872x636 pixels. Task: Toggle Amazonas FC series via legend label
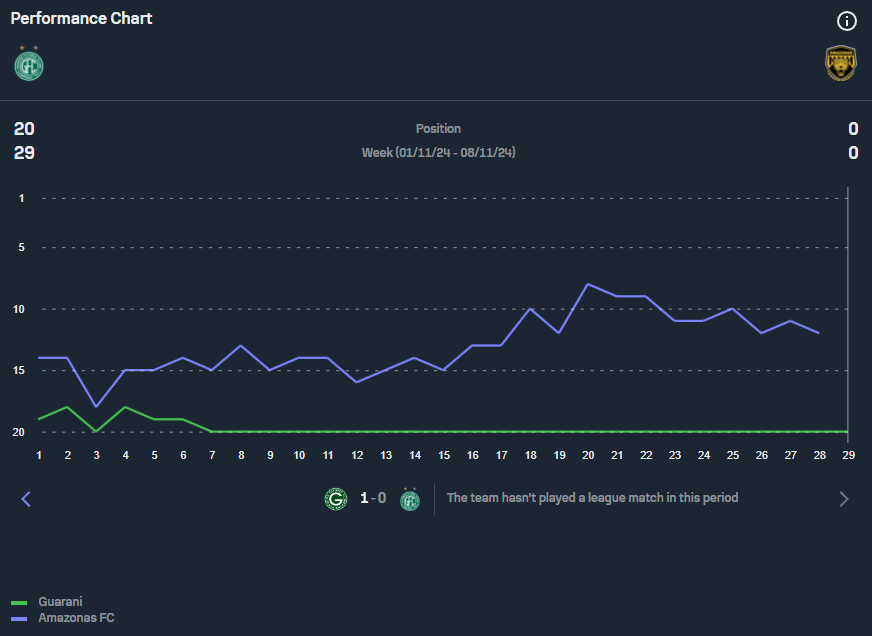pos(76,618)
